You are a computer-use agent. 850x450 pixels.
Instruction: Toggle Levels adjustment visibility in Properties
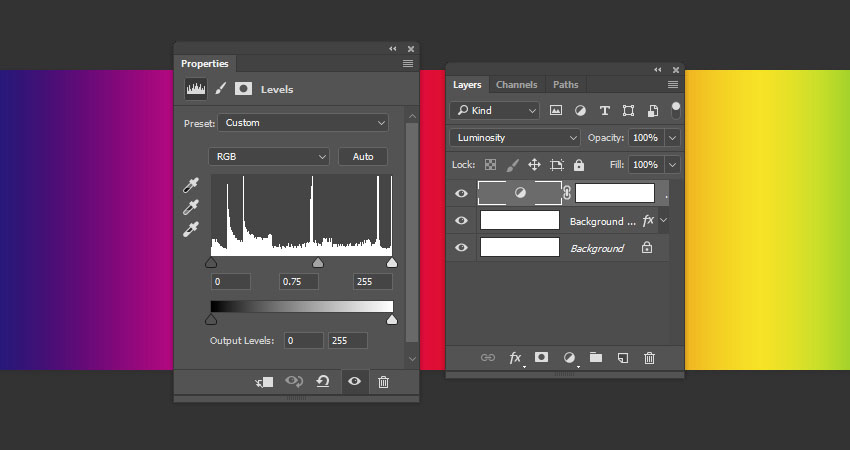point(354,382)
